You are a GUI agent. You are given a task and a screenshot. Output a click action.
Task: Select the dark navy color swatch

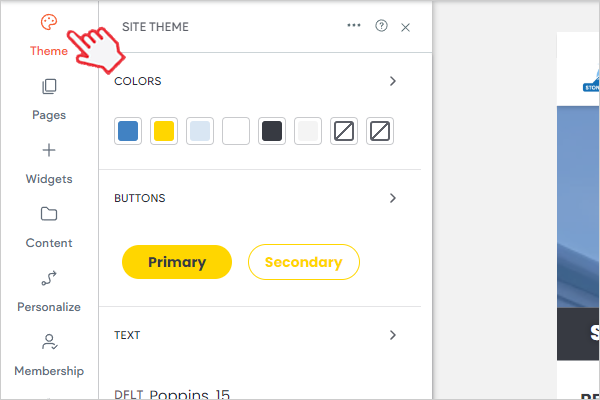click(x=272, y=131)
